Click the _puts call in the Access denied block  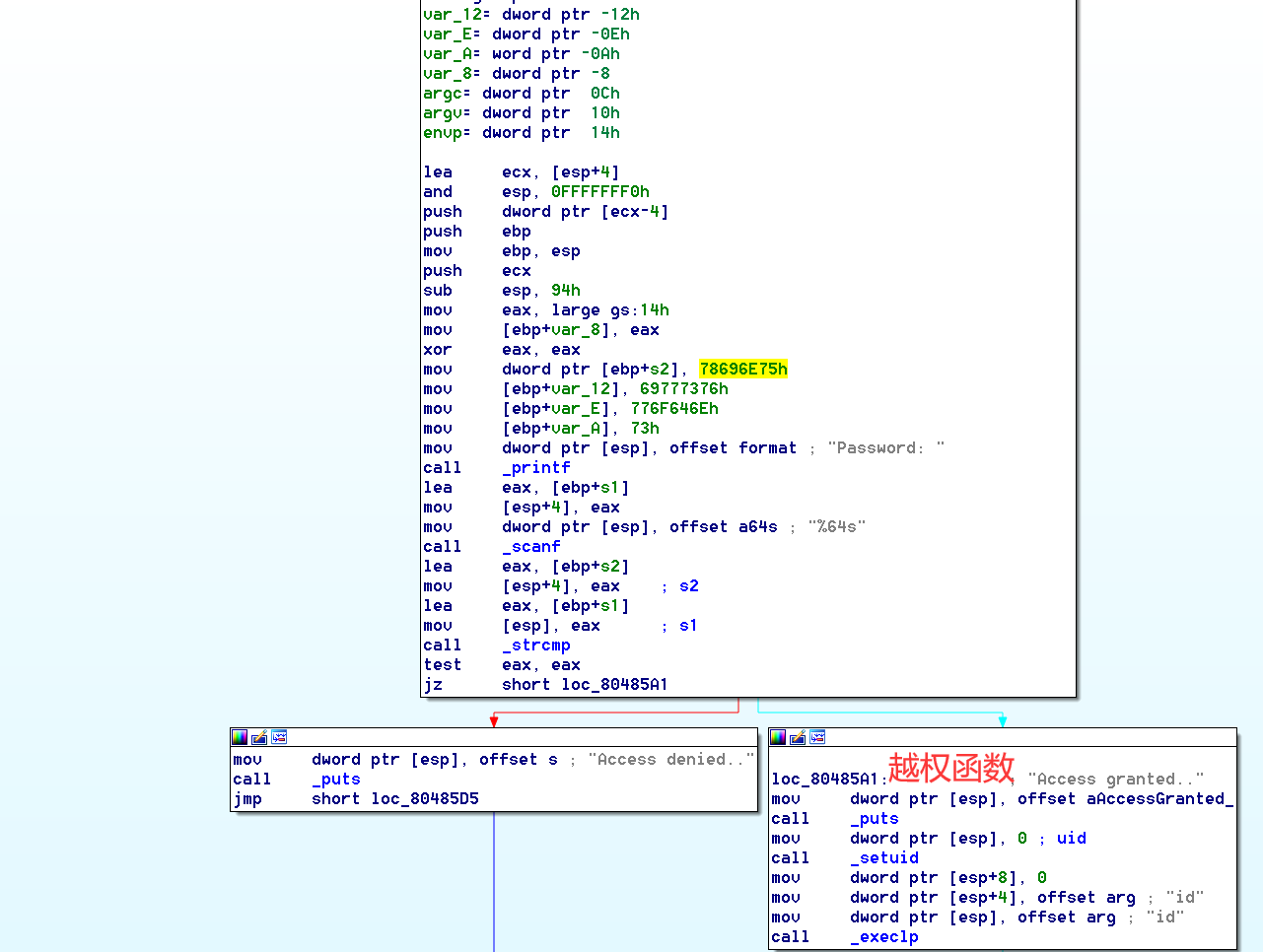[x=336, y=780]
